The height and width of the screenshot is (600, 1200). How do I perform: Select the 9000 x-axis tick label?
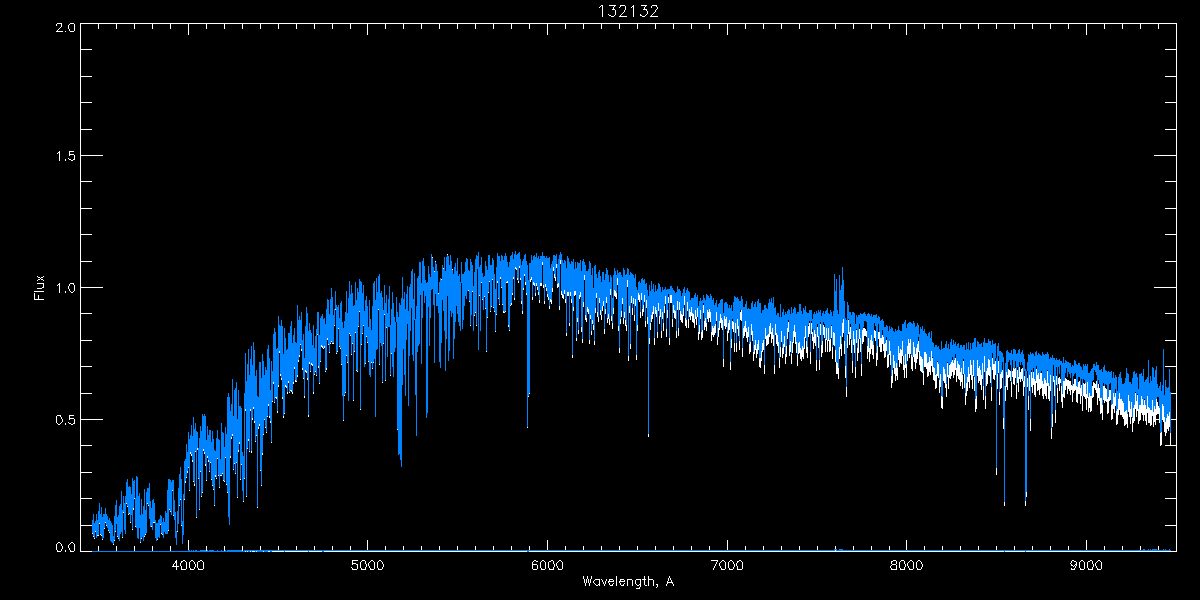point(1087,564)
